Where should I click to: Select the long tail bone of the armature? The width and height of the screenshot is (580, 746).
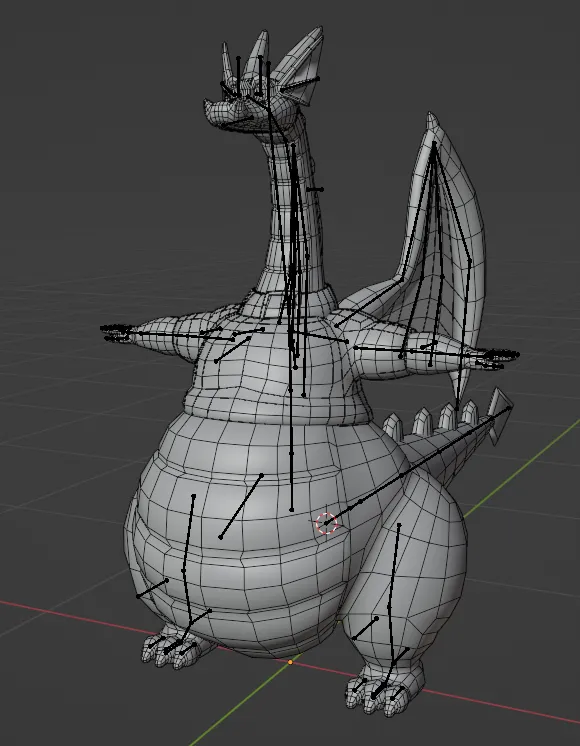(418, 465)
